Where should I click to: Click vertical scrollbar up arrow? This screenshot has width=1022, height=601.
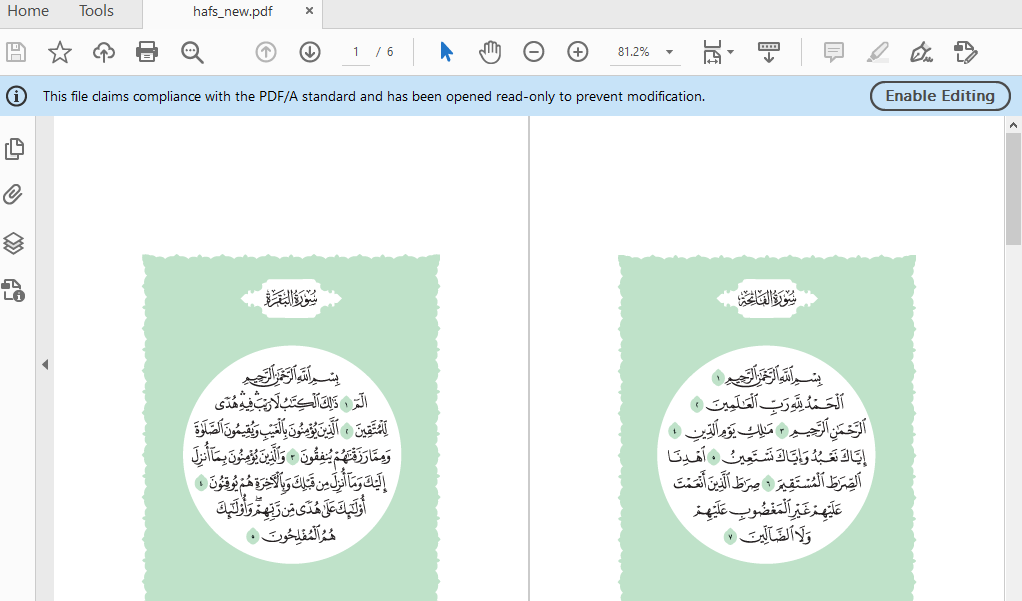(1013, 125)
